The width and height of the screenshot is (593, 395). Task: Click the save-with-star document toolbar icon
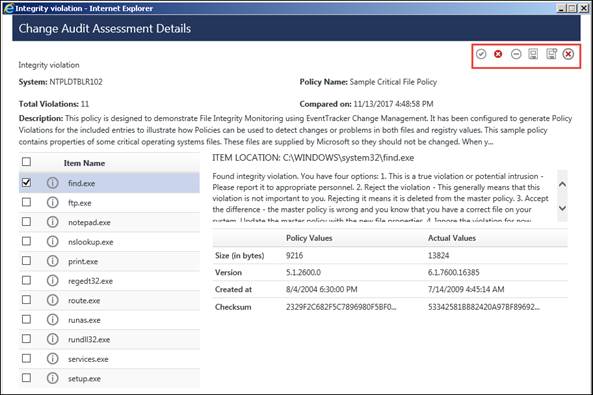(551, 54)
